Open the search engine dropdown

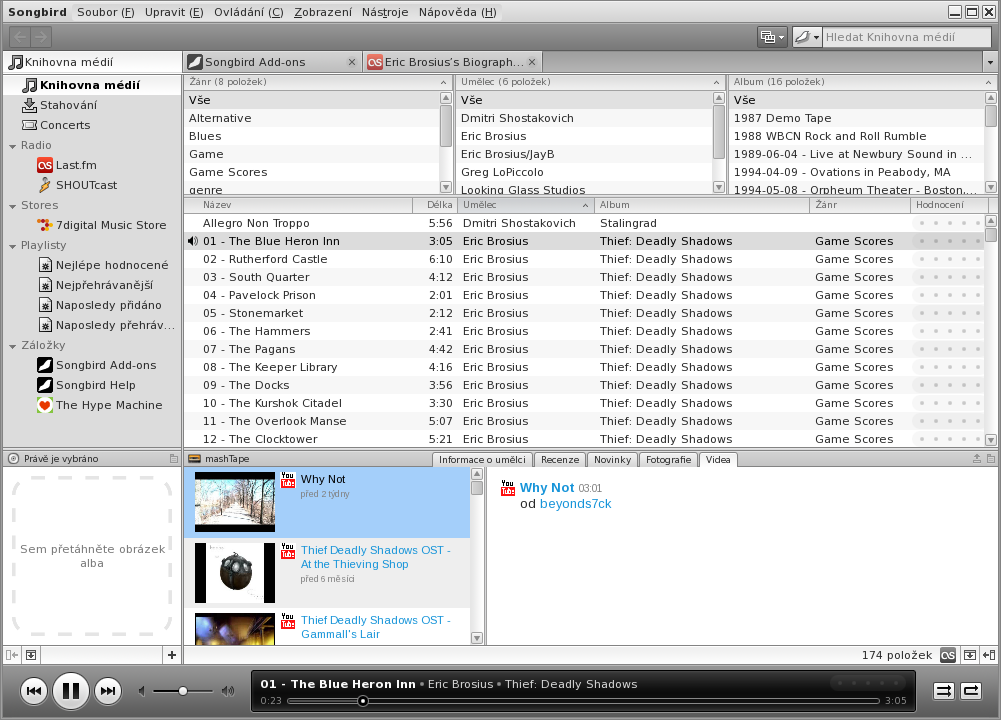807,37
